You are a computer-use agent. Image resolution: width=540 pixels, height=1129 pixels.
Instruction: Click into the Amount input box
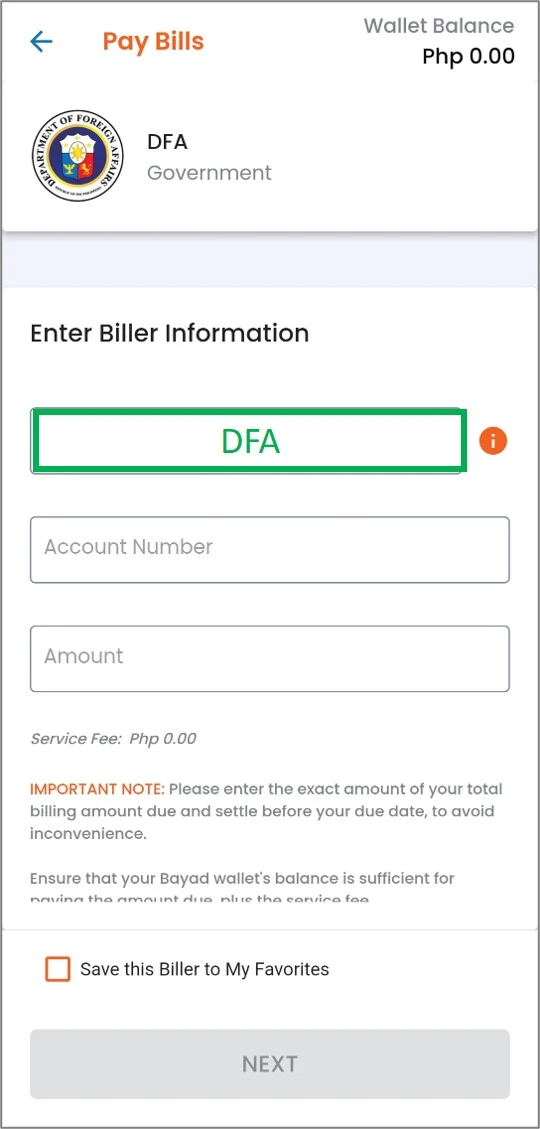(x=270, y=659)
